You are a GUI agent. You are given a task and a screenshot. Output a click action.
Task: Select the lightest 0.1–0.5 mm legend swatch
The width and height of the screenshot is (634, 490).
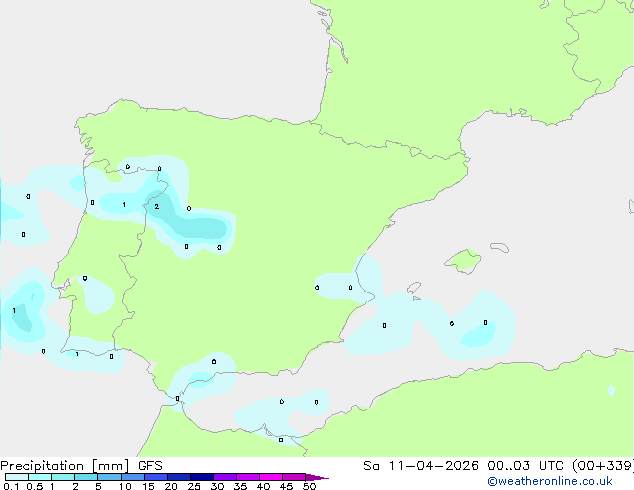(17, 477)
